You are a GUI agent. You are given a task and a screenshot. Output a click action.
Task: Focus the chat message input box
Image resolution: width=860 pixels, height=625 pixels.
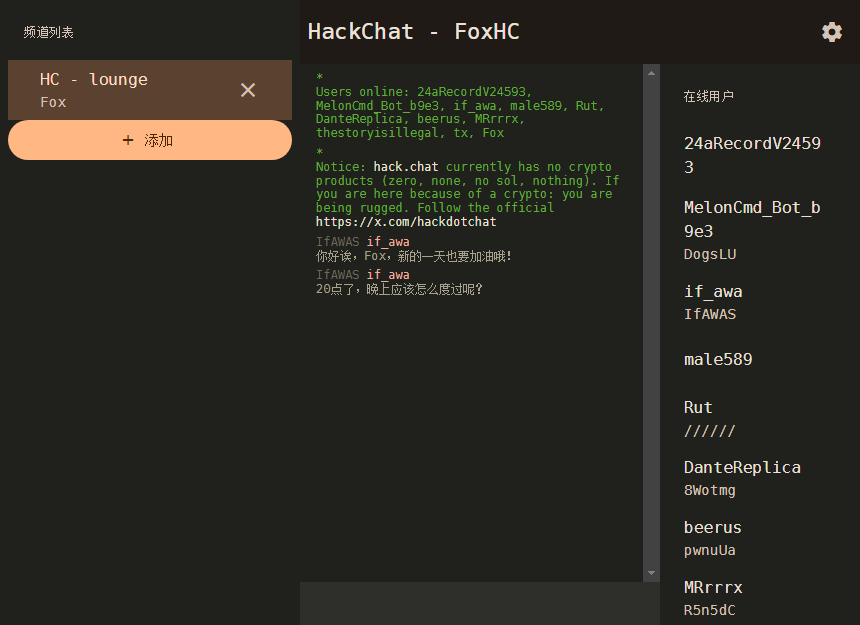click(479, 604)
